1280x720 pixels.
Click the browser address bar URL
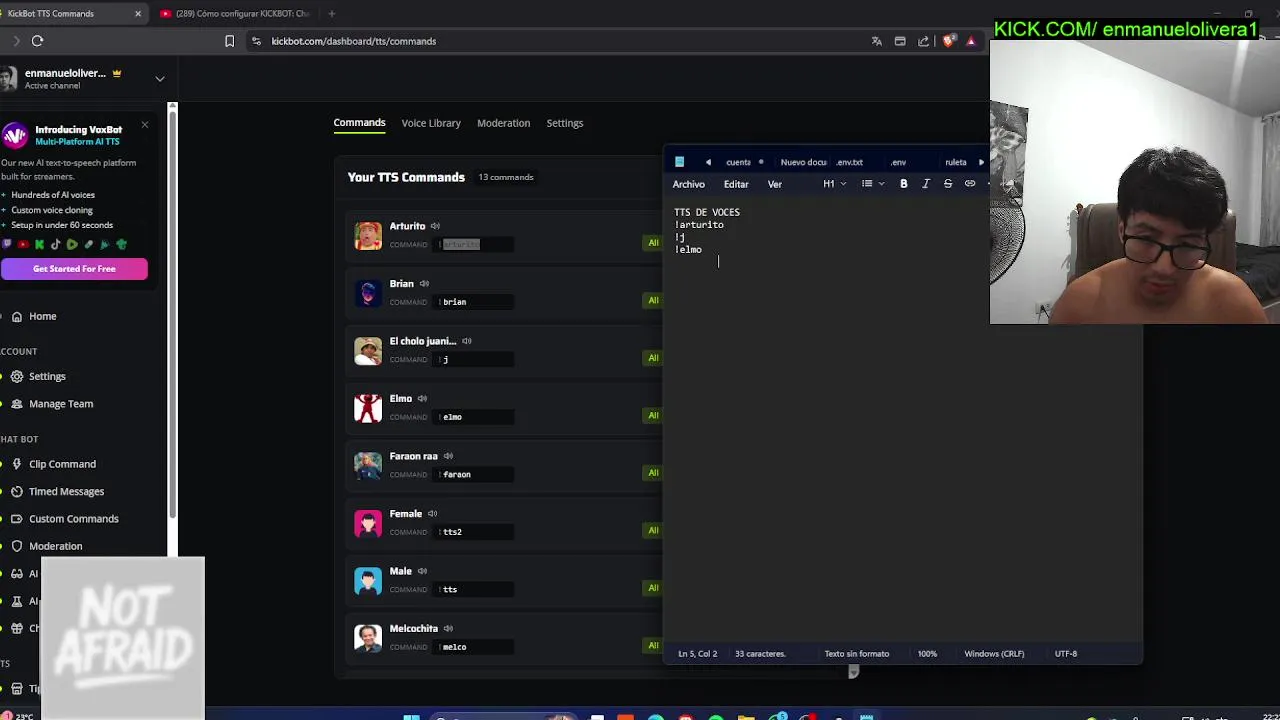tap(354, 41)
